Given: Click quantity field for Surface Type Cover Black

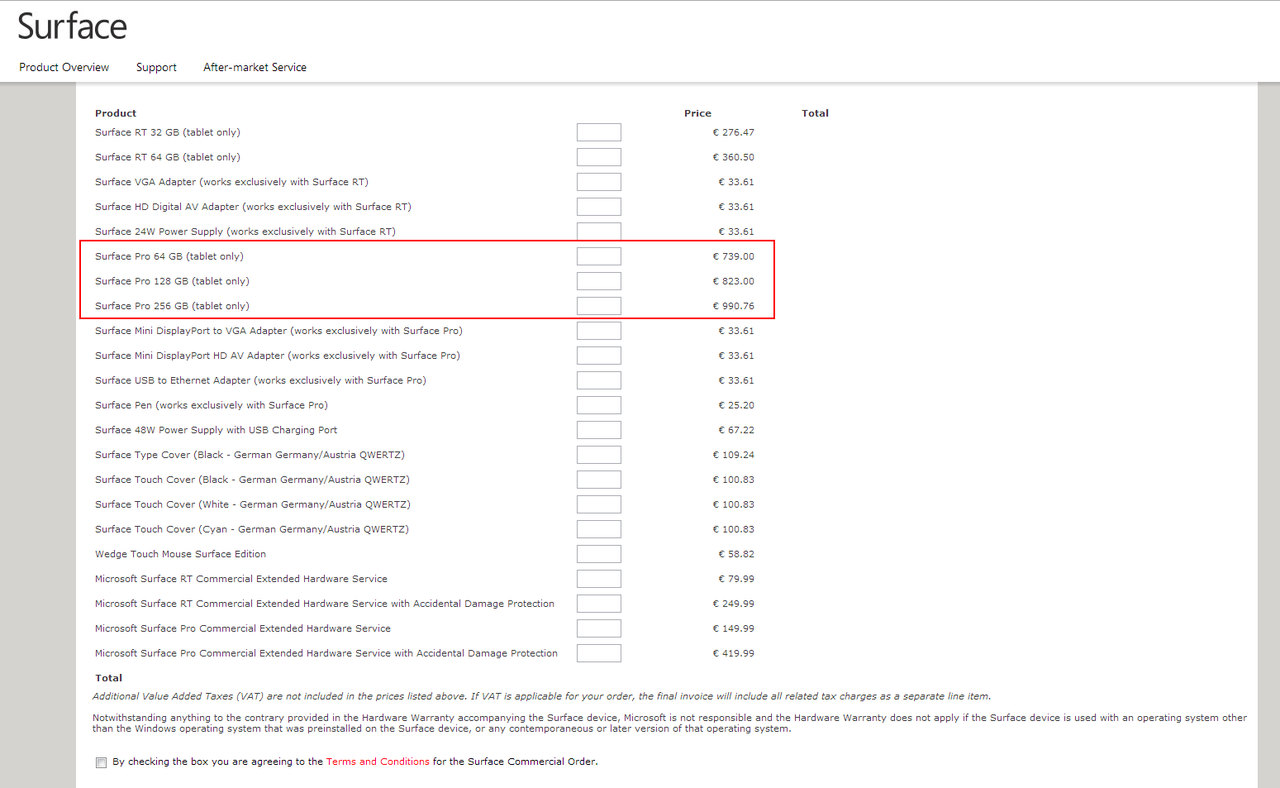Looking at the screenshot, I should pos(599,455).
